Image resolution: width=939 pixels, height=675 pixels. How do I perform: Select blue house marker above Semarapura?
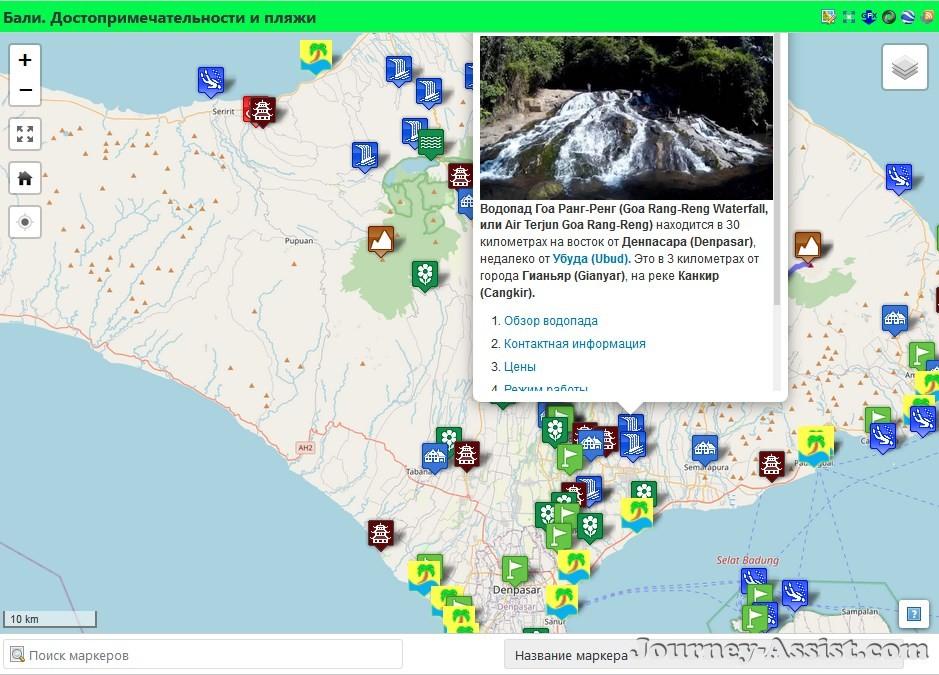(x=705, y=450)
